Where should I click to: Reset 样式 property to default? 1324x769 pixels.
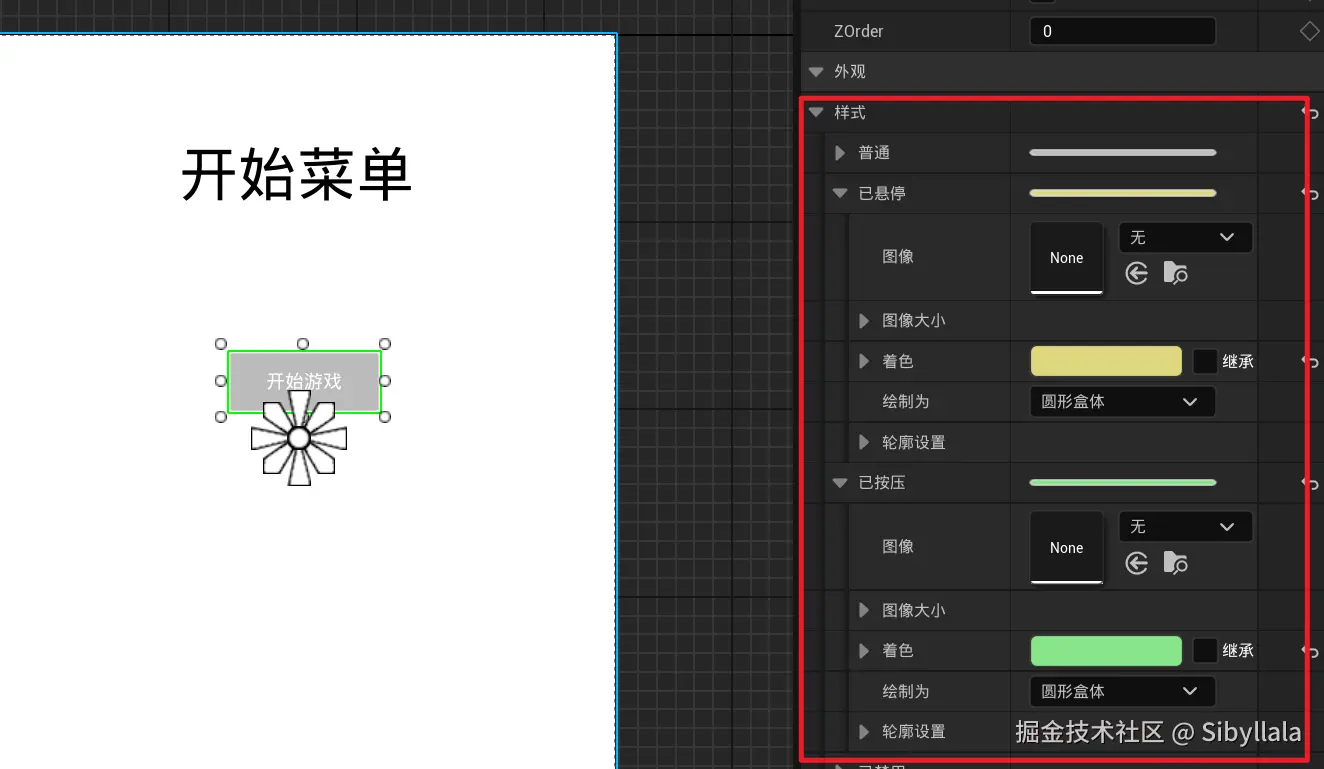[1310, 113]
